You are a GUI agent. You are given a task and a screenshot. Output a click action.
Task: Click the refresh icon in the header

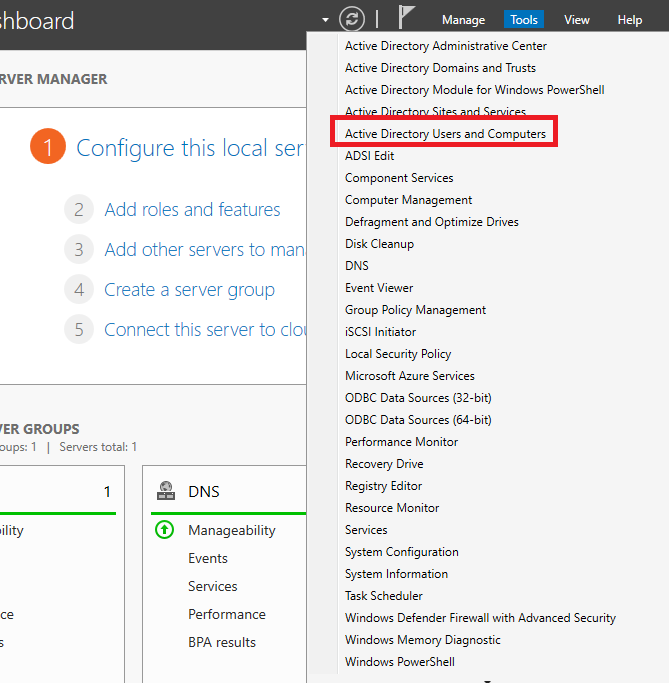pyautogui.click(x=352, y=19)
